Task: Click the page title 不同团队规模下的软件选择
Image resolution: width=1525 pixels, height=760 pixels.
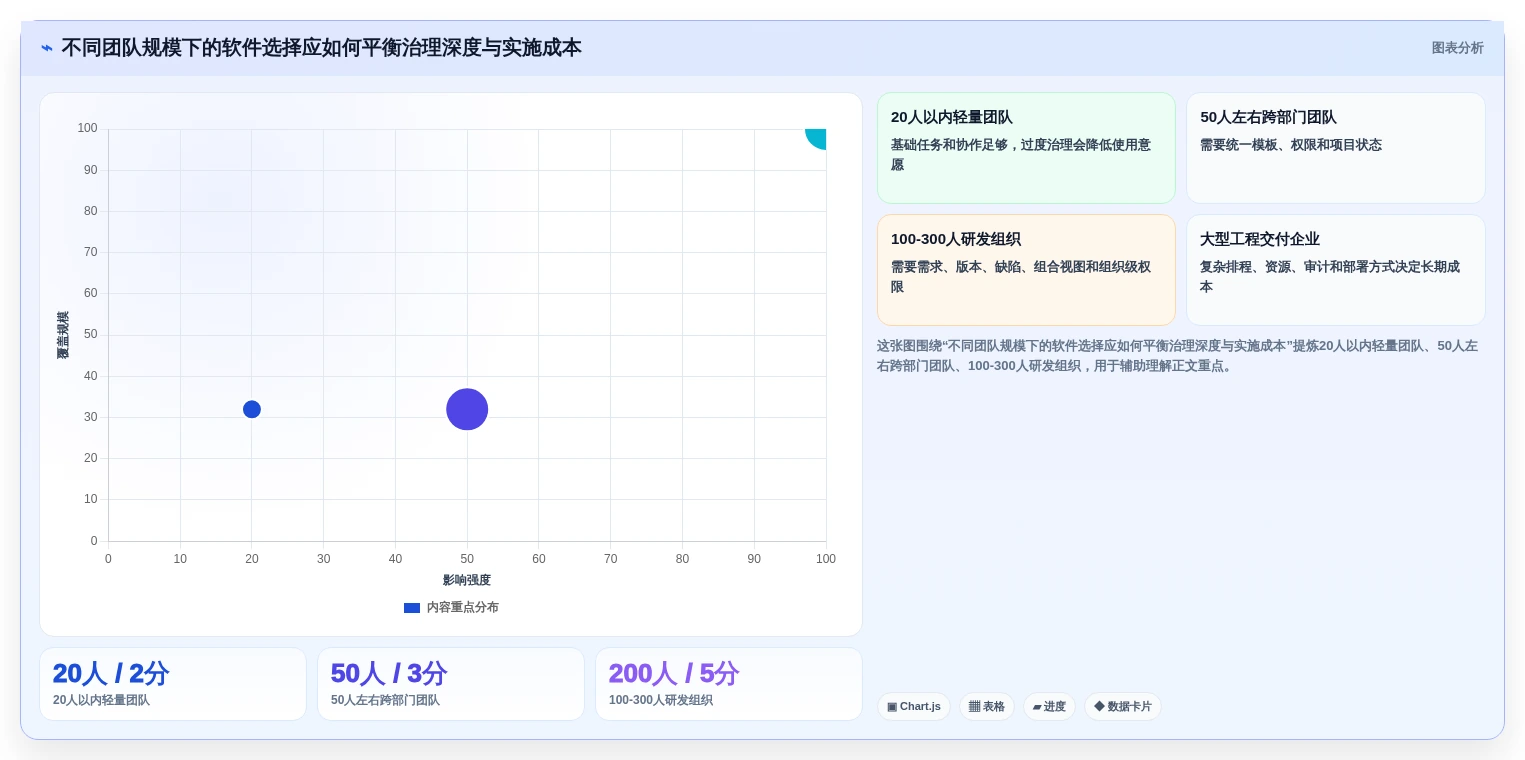Action: click(x=321, y=48)
